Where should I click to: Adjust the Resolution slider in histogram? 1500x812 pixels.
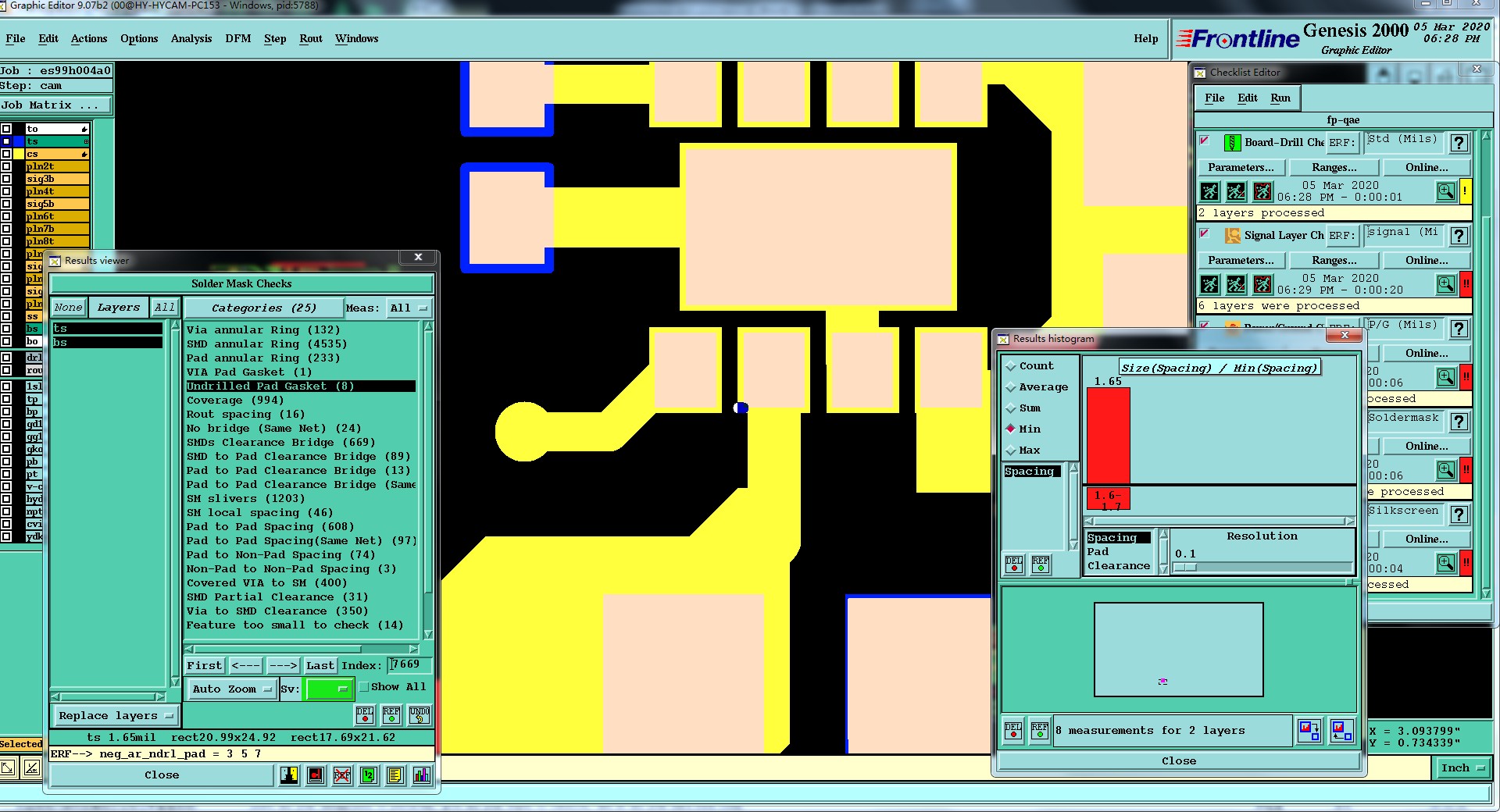click(1185, 568)
